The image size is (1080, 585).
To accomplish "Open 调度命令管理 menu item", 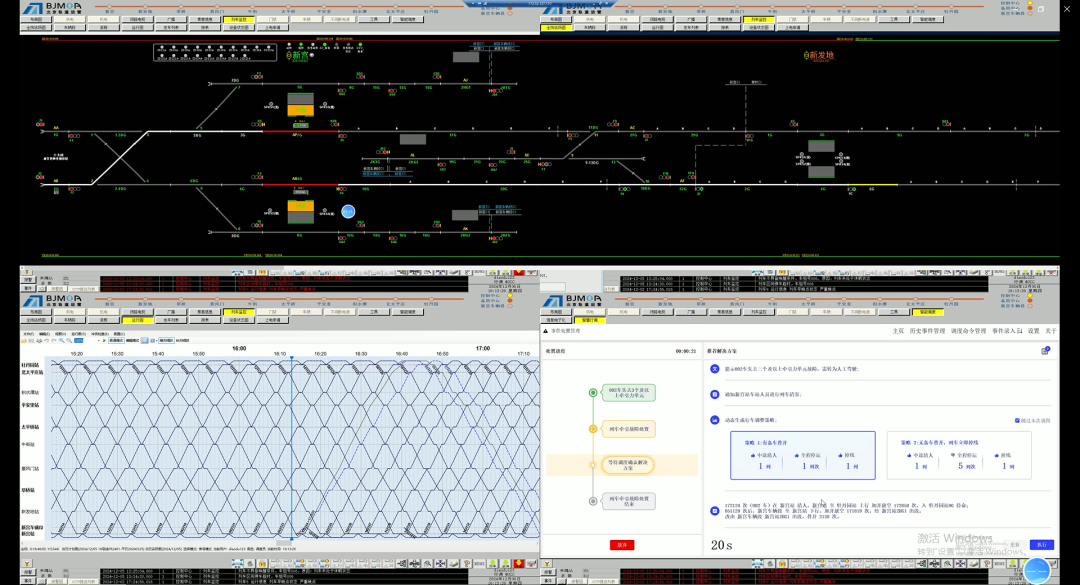I will [967, 331].
